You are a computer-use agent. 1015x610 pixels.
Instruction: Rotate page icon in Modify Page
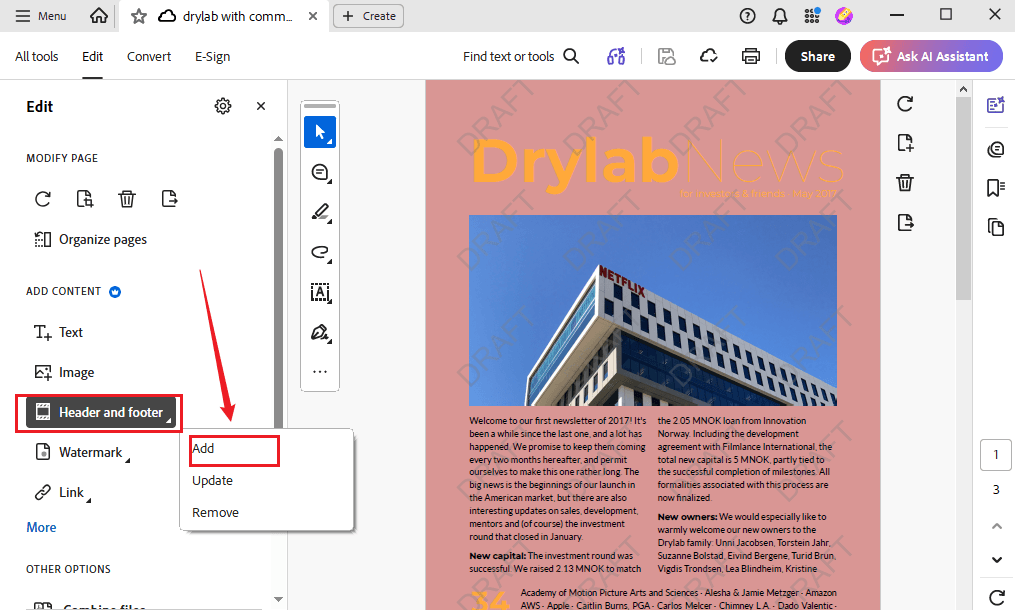click(43, 199)
